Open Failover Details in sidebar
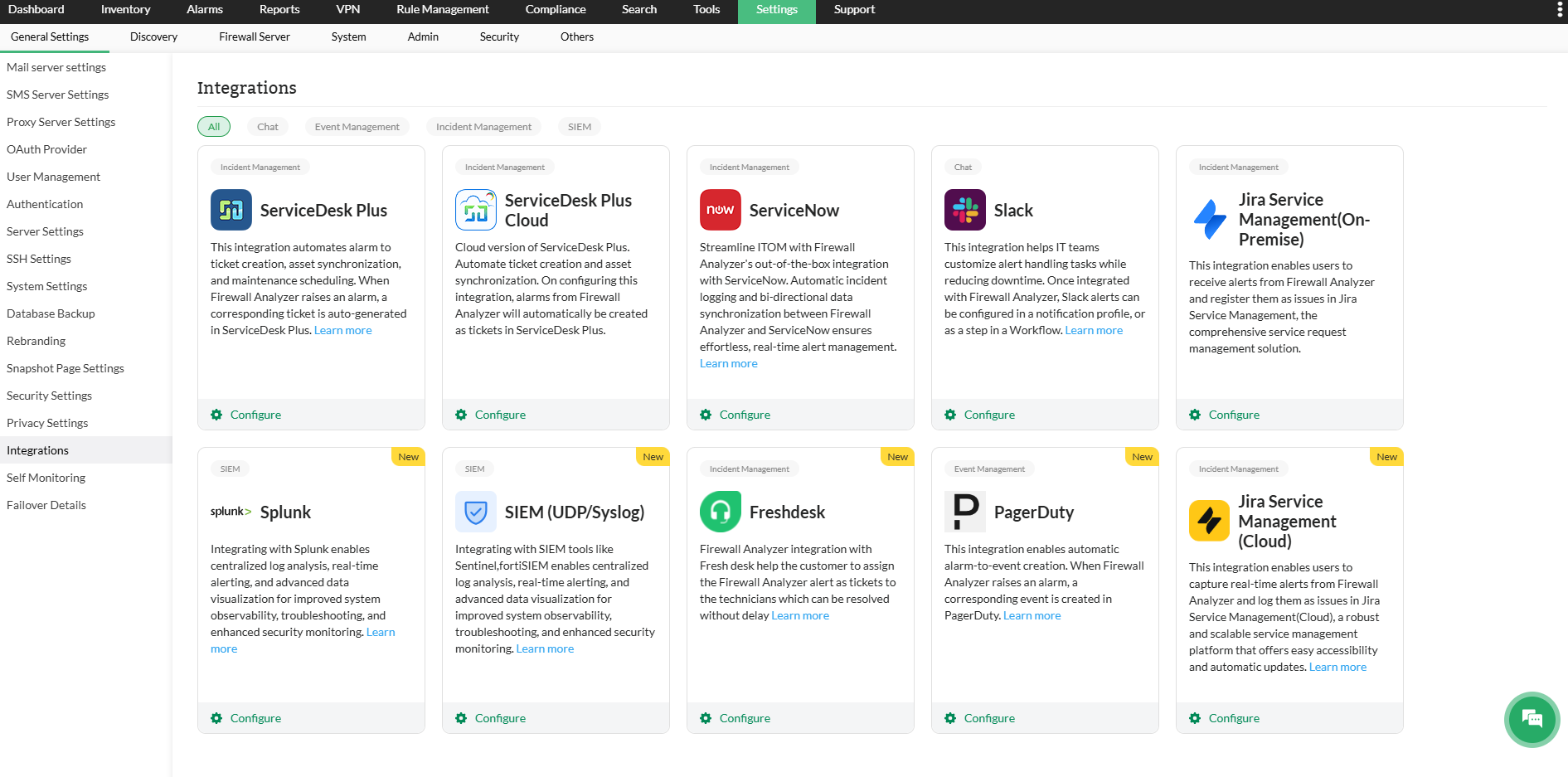The image size is (1568, 777). pyautogui.click(x=46, y=505)
